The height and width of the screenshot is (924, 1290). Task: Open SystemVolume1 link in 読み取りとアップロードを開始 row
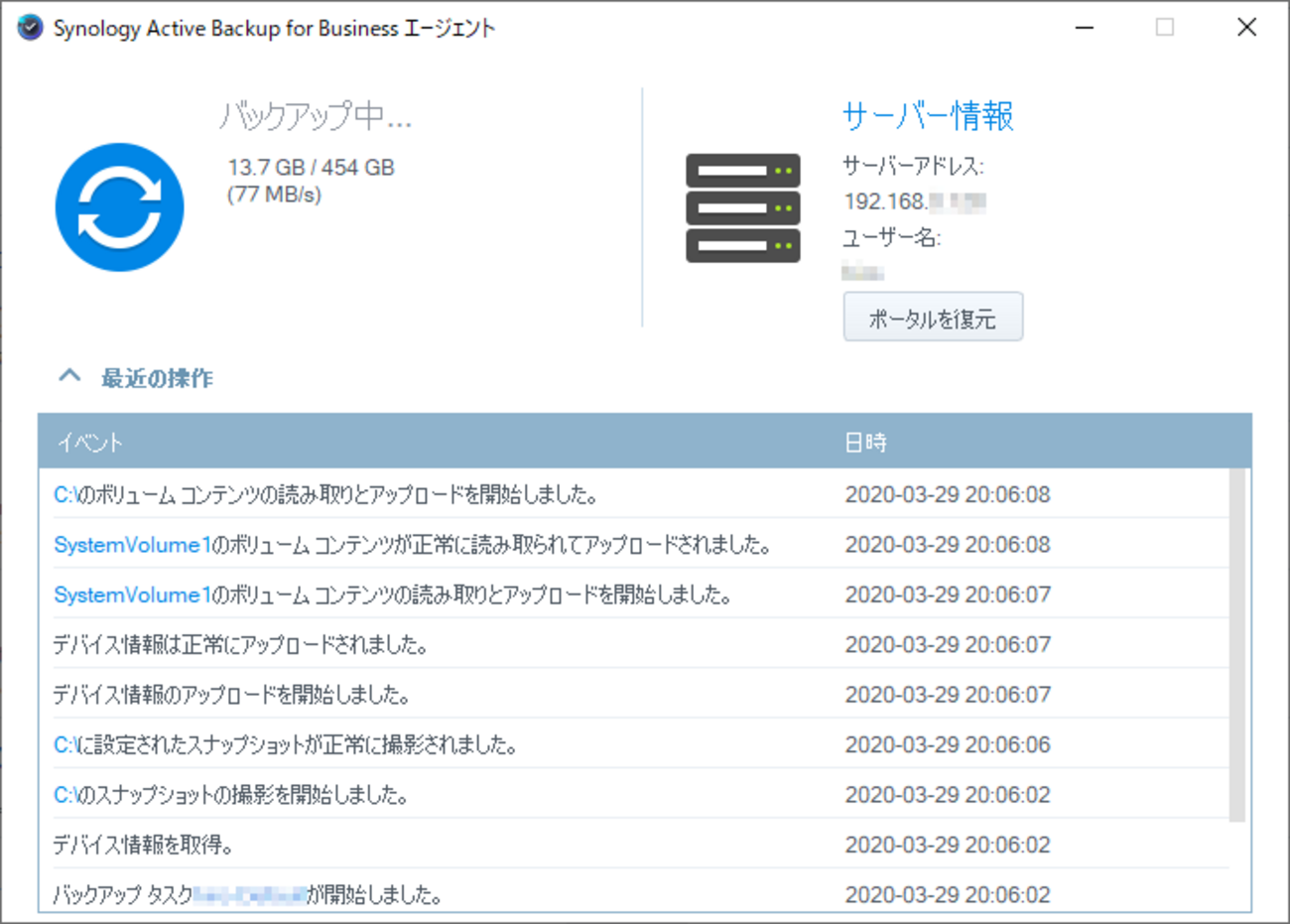click(x=133, y=594)
